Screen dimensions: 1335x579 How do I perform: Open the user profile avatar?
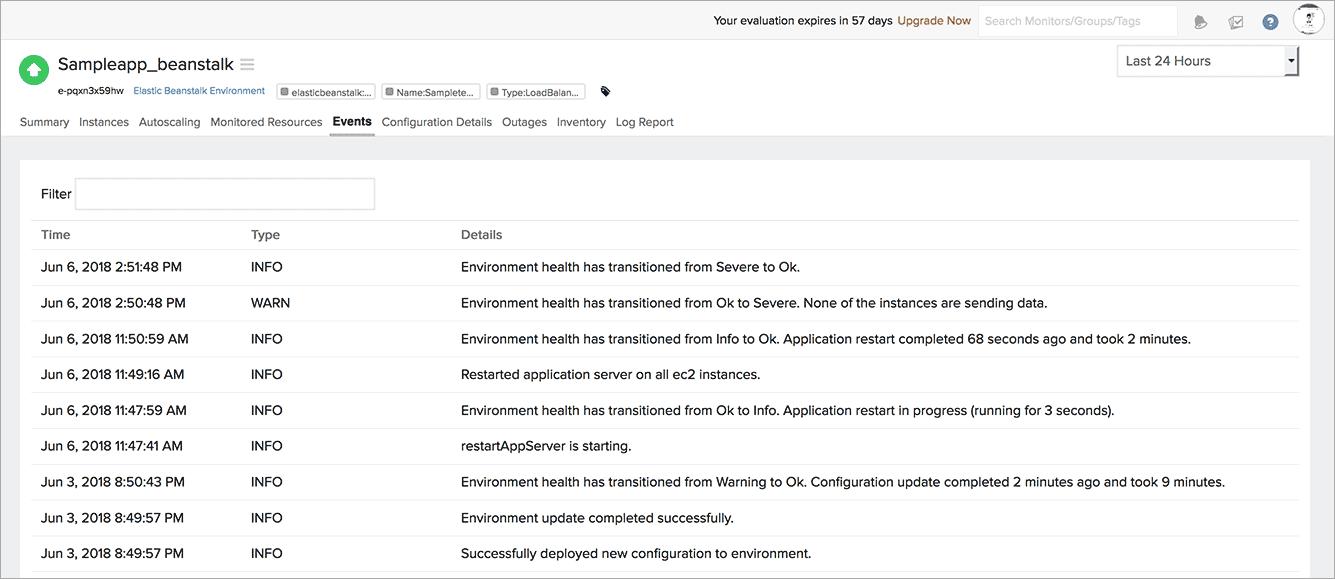pos(1308,20)
